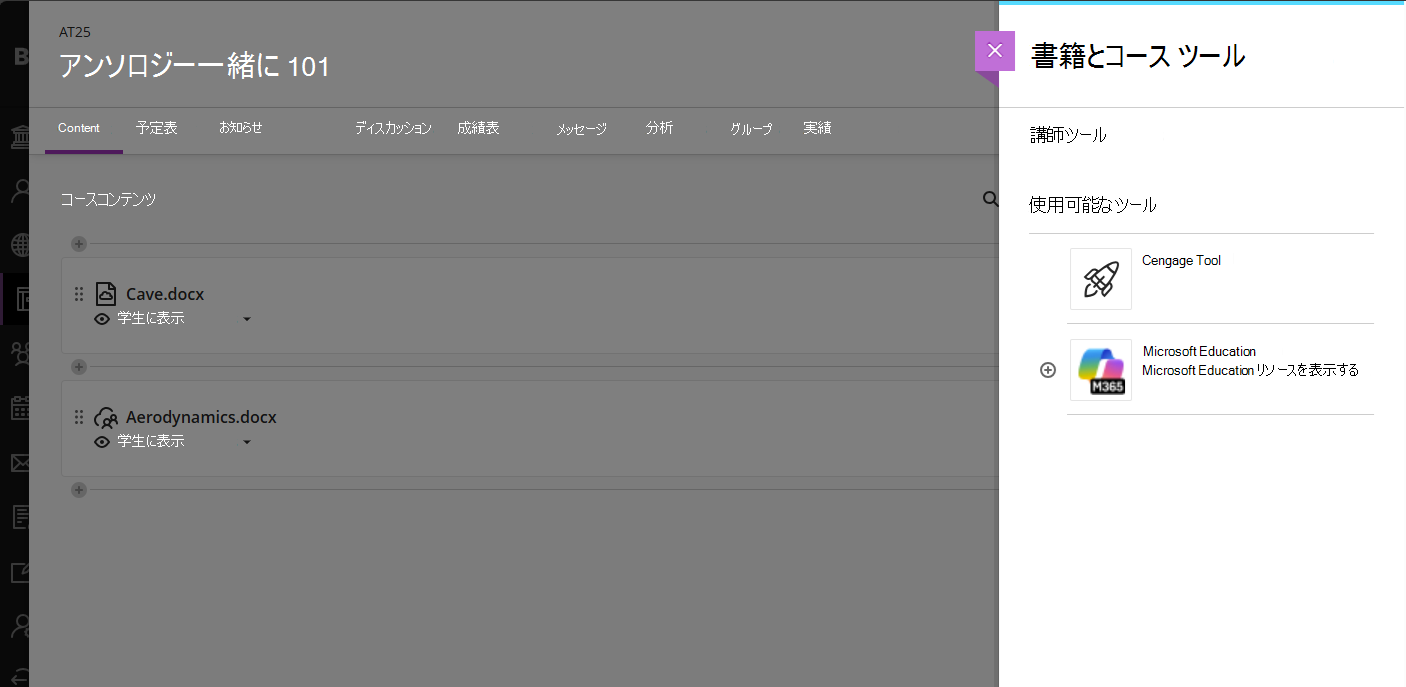Open the お知らせ tab
This screenshot has width=1406, height=687.
(241, 128)
